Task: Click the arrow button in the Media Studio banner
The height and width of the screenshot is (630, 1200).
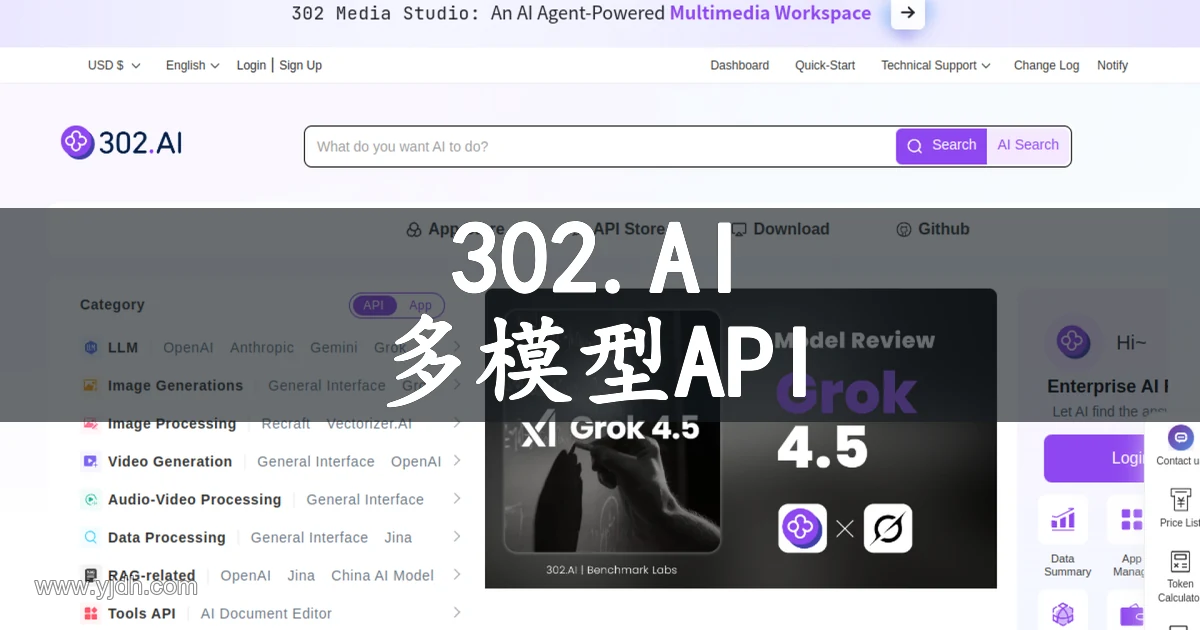Action: (x=907, y=13)
